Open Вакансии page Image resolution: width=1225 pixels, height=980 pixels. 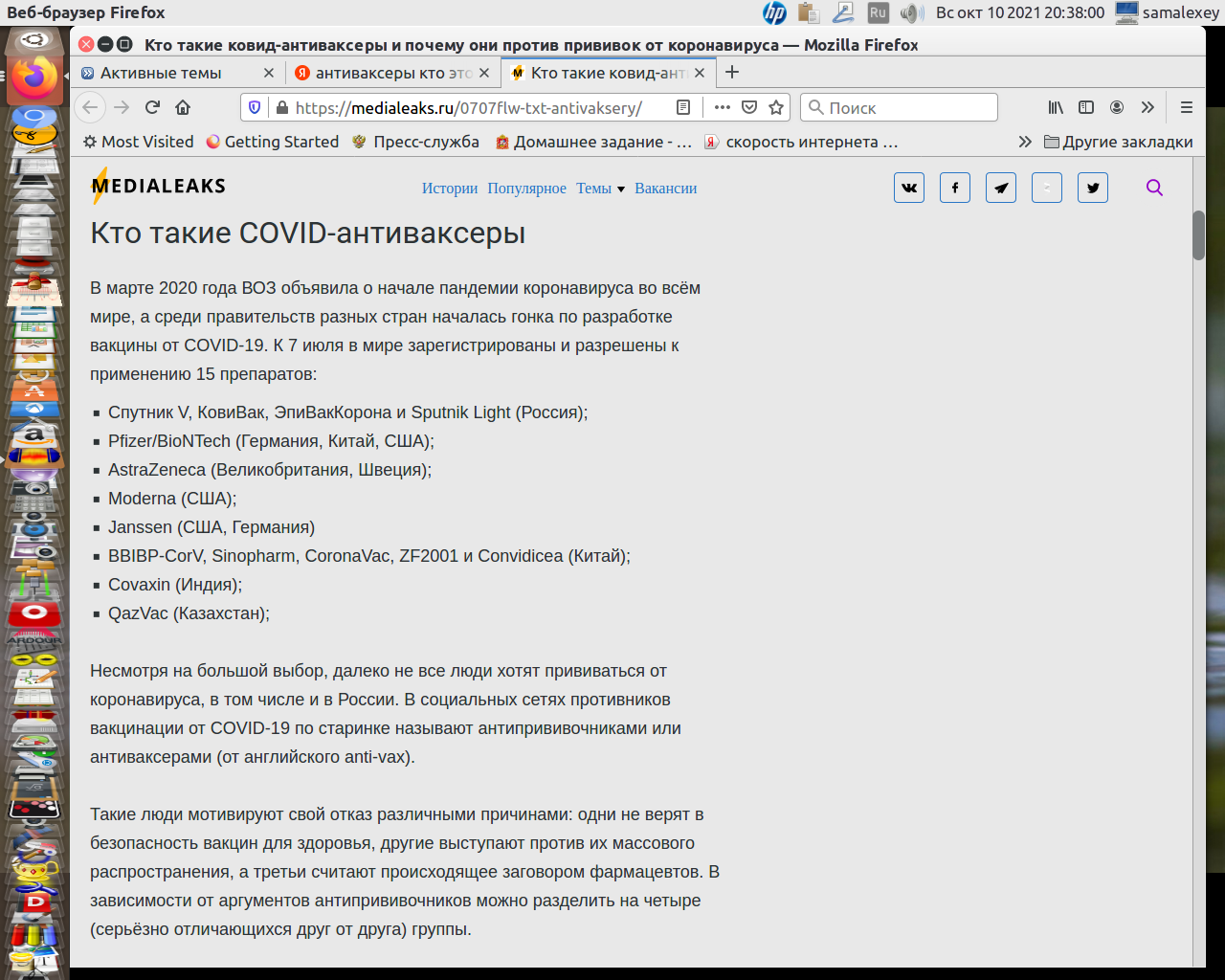[x=666, y=189]
